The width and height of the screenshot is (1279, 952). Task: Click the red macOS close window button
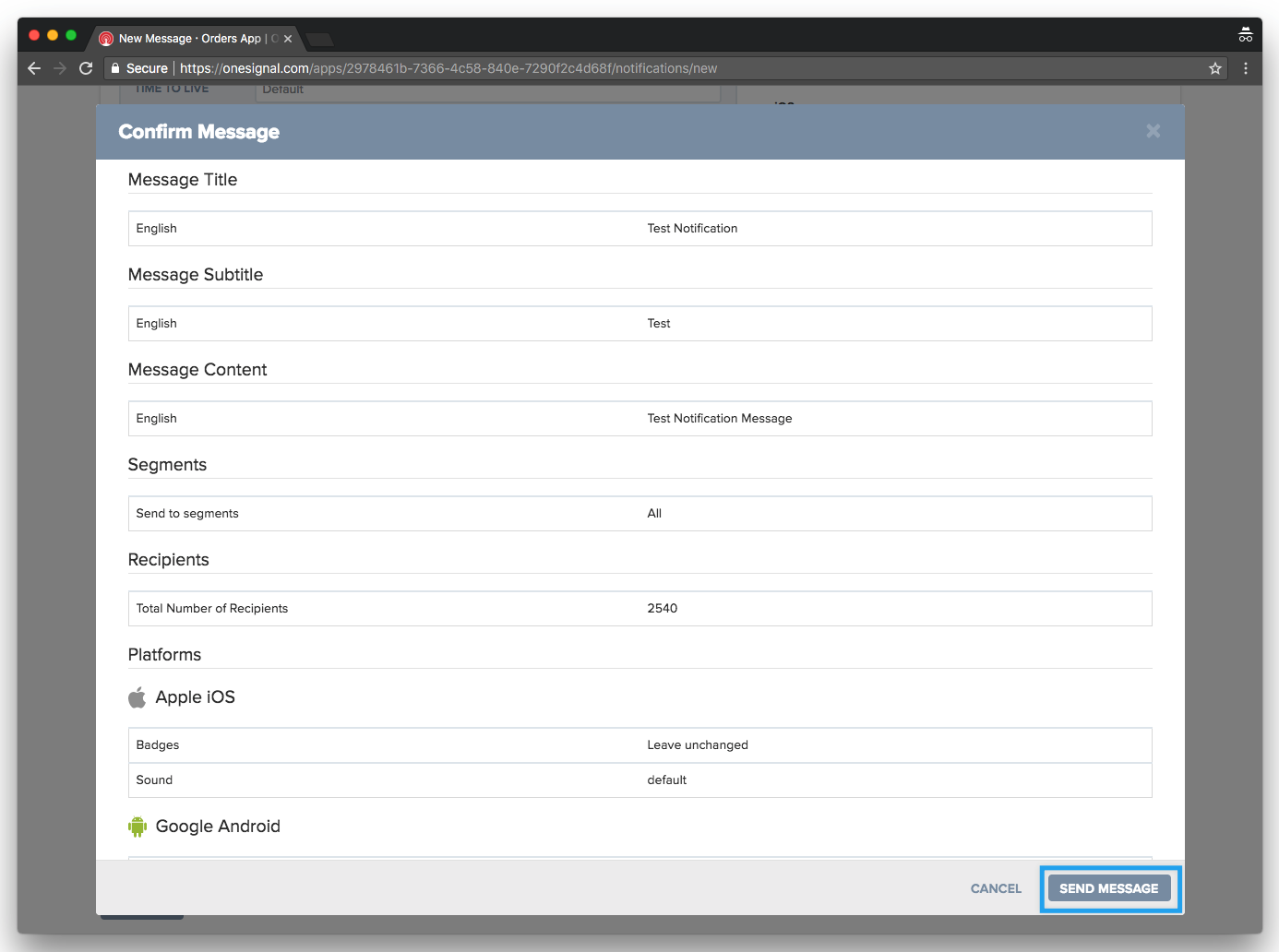(x=34, y=35)
